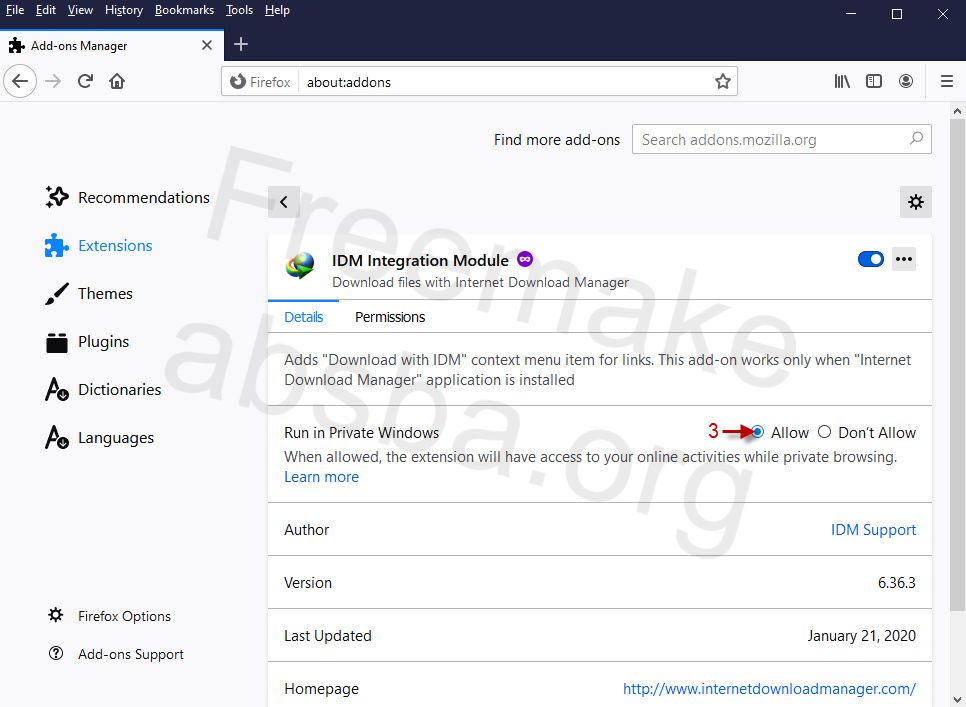Open the Firefox Account icon
The image size is (966, 707).
point(906,81)
